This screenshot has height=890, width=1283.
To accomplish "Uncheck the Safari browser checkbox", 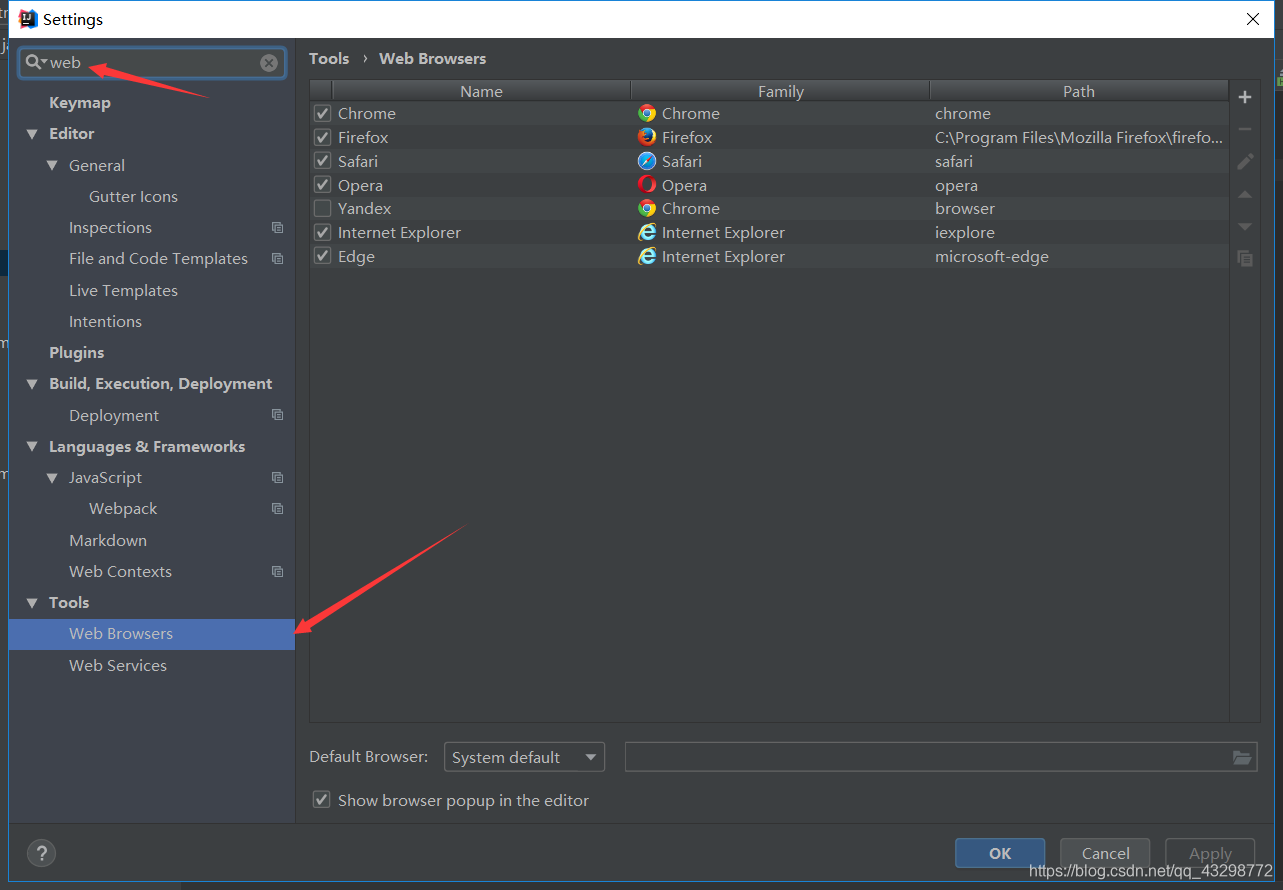I will [322, 161].
